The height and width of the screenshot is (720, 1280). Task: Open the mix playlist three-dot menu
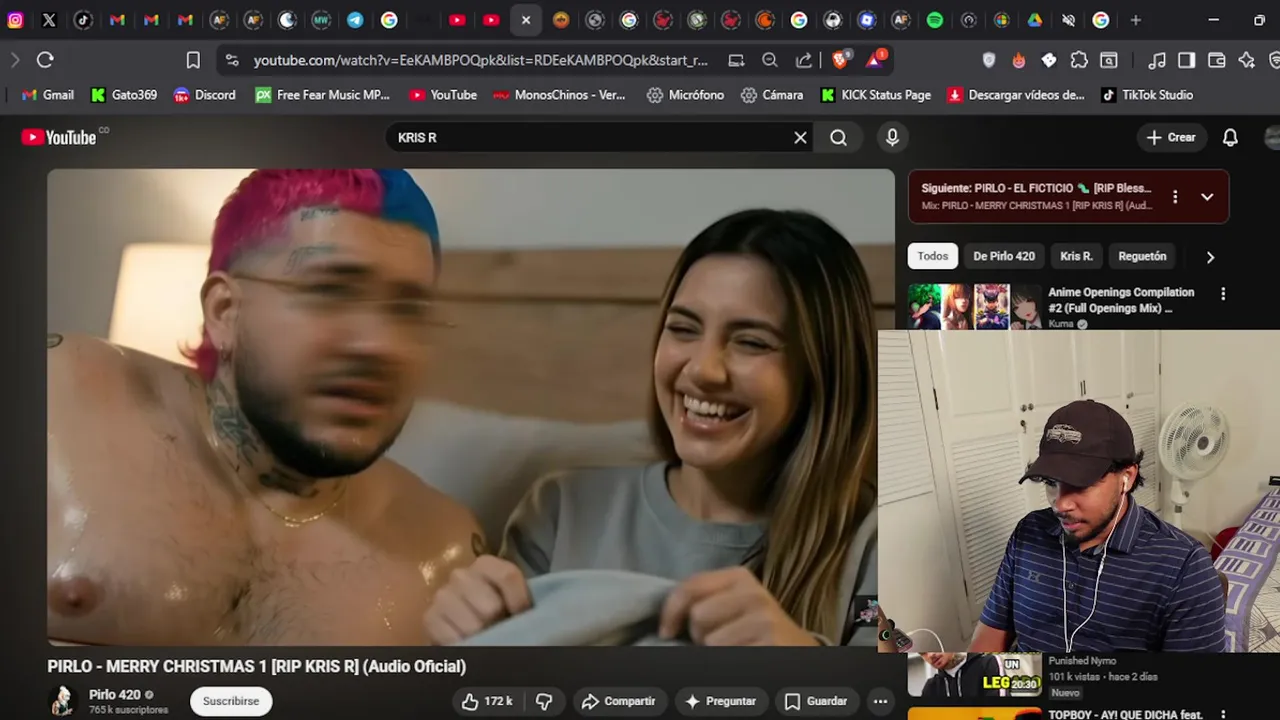point(1175,197)
